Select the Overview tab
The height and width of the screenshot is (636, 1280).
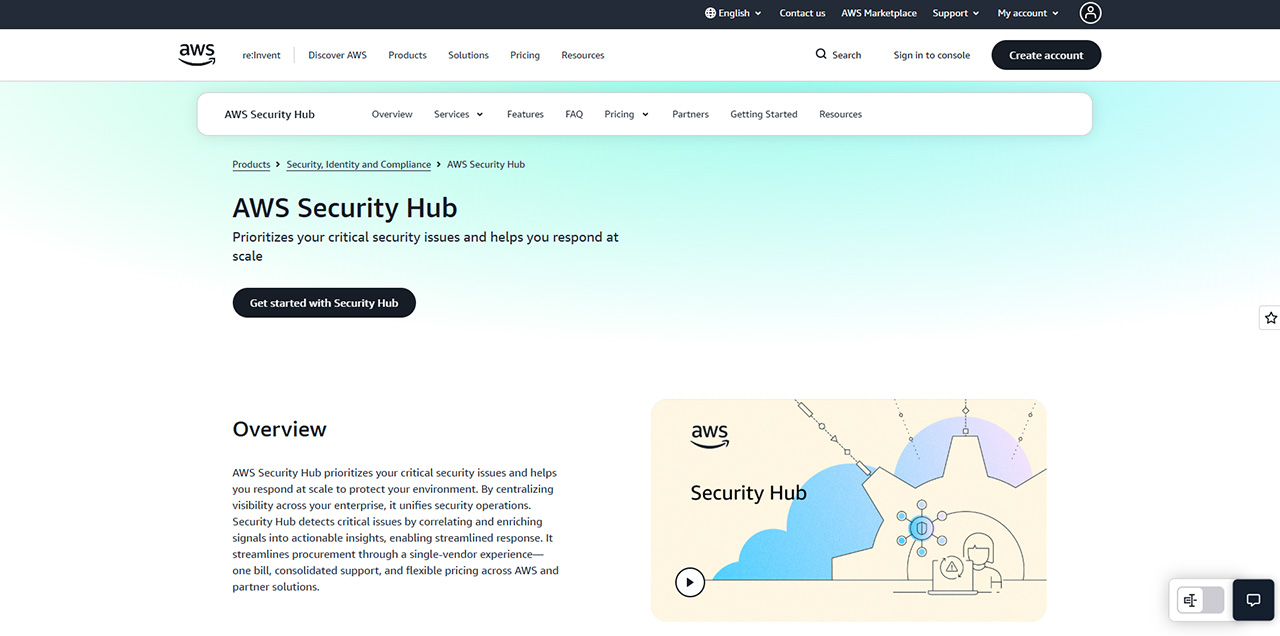tap(392, 114)
